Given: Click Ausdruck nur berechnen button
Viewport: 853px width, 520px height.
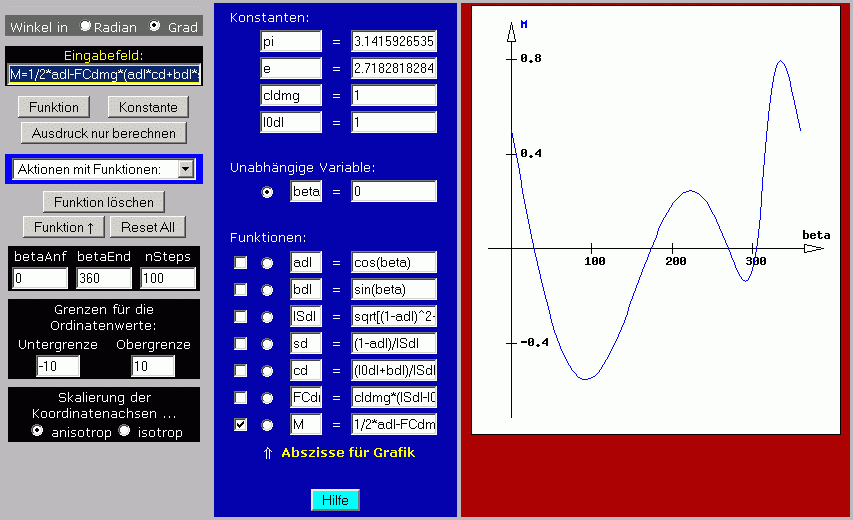Looking at the screenshot, I should click(104, 133).
